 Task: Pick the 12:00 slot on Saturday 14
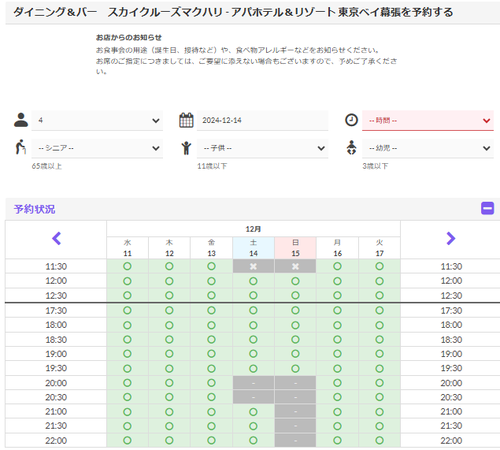point(253,281)
